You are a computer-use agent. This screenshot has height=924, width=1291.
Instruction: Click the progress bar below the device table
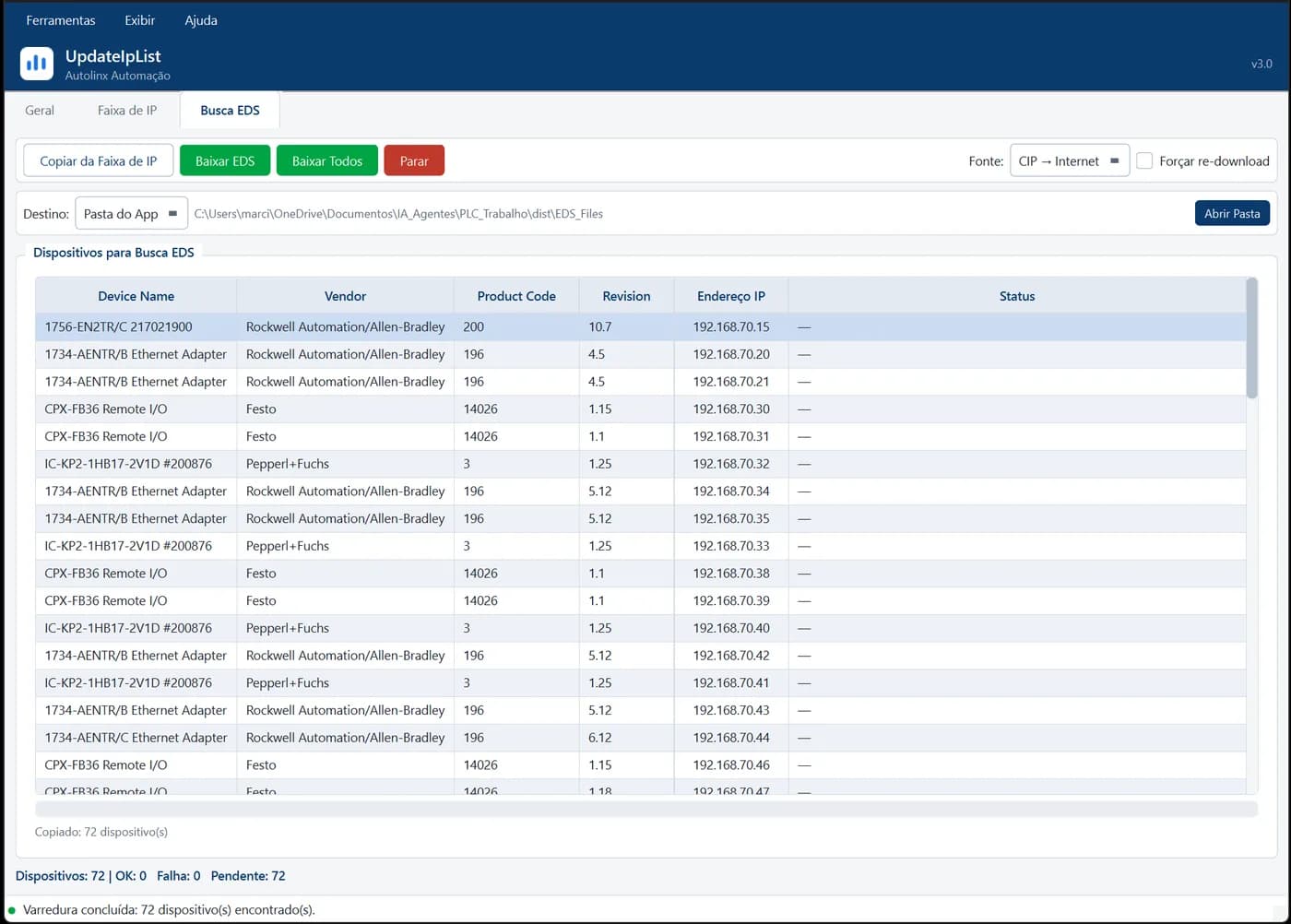646,809
